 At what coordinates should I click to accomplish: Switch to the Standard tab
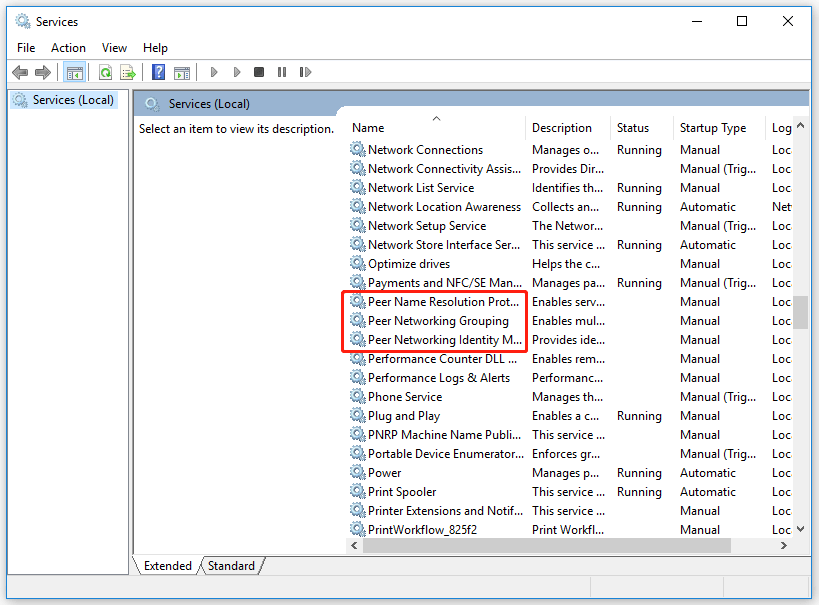pos(230,565)
